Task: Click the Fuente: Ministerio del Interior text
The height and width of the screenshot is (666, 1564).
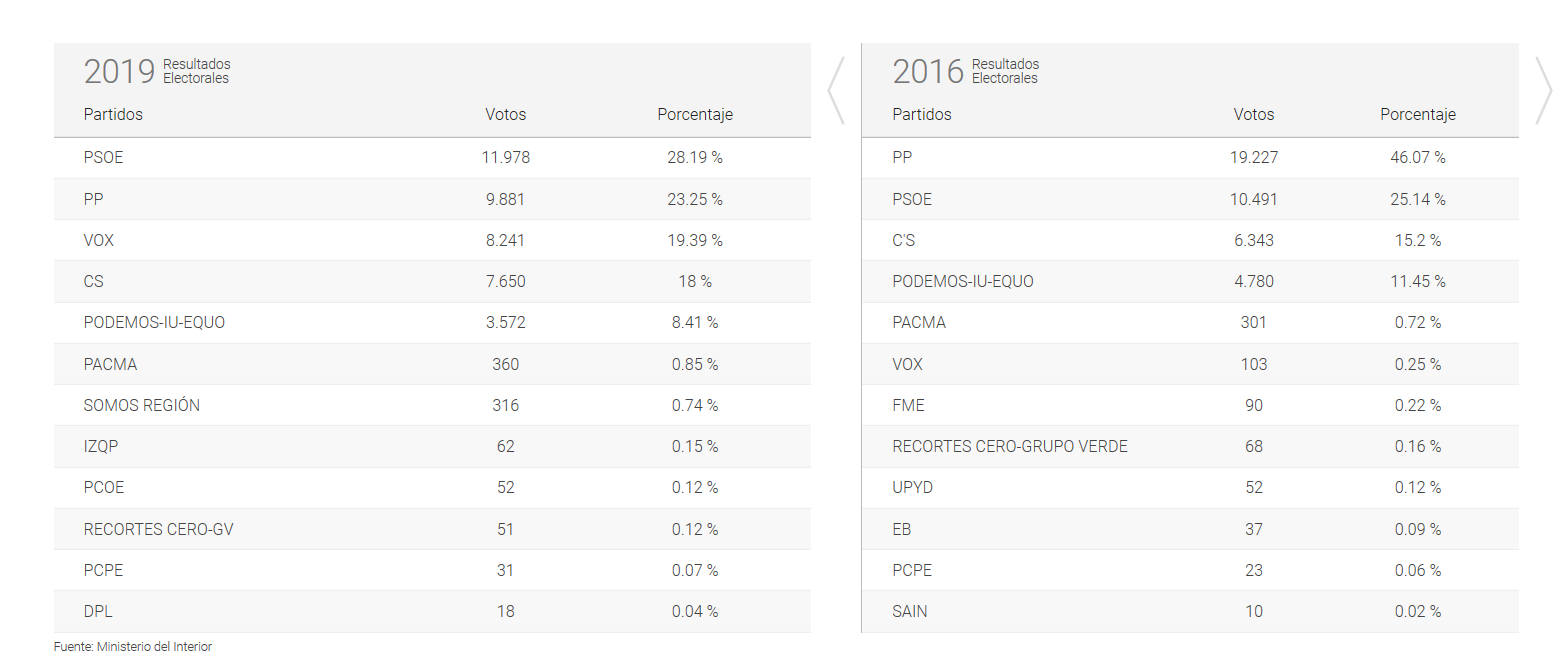Action: (133, 647)
